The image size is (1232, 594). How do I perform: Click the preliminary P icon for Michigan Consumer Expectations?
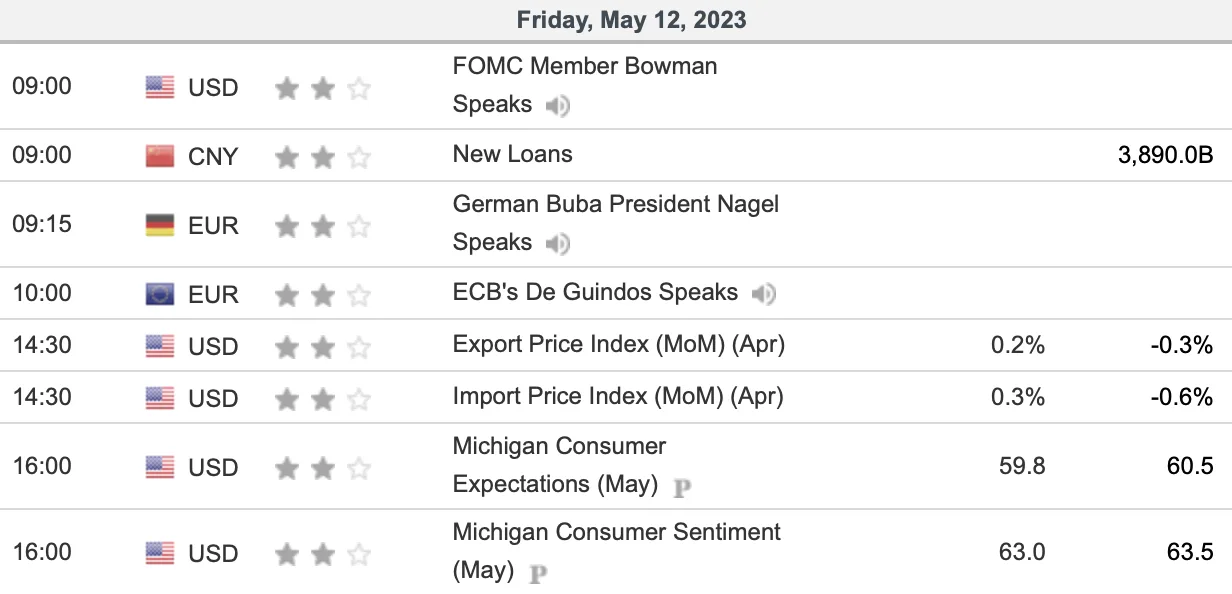click(683, 488)
